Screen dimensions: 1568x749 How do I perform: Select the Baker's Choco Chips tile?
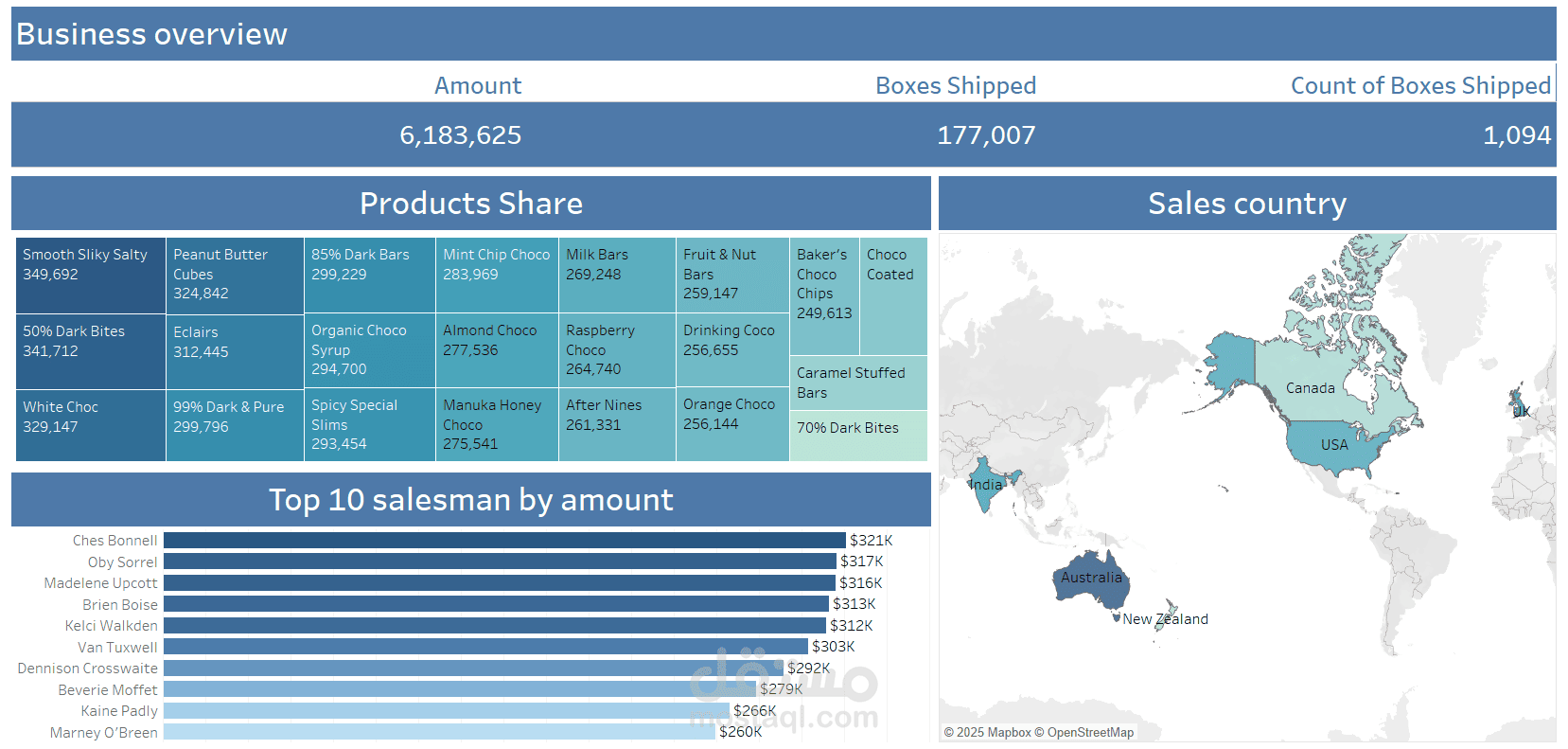click(x=824, y=296)
